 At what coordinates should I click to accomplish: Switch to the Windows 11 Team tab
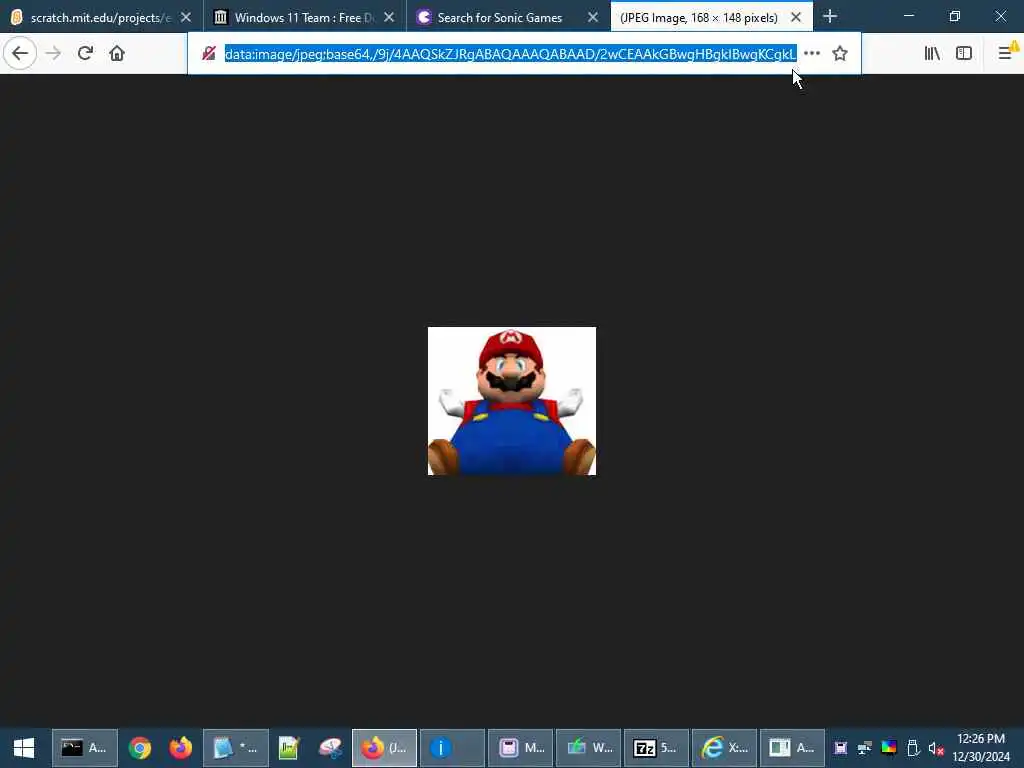pyautogui.click(x=294, y=17)
